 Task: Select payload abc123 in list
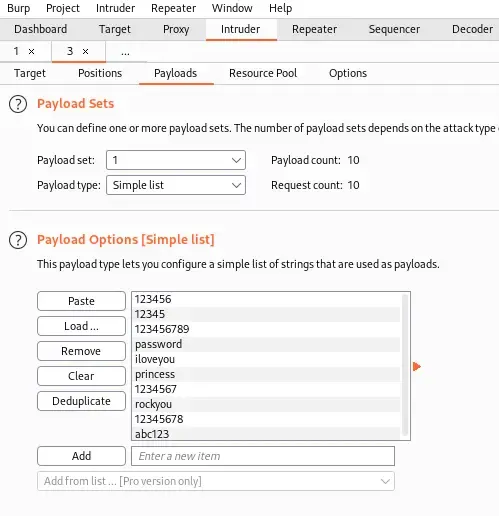pyautogui.click(x=266, y=434)
